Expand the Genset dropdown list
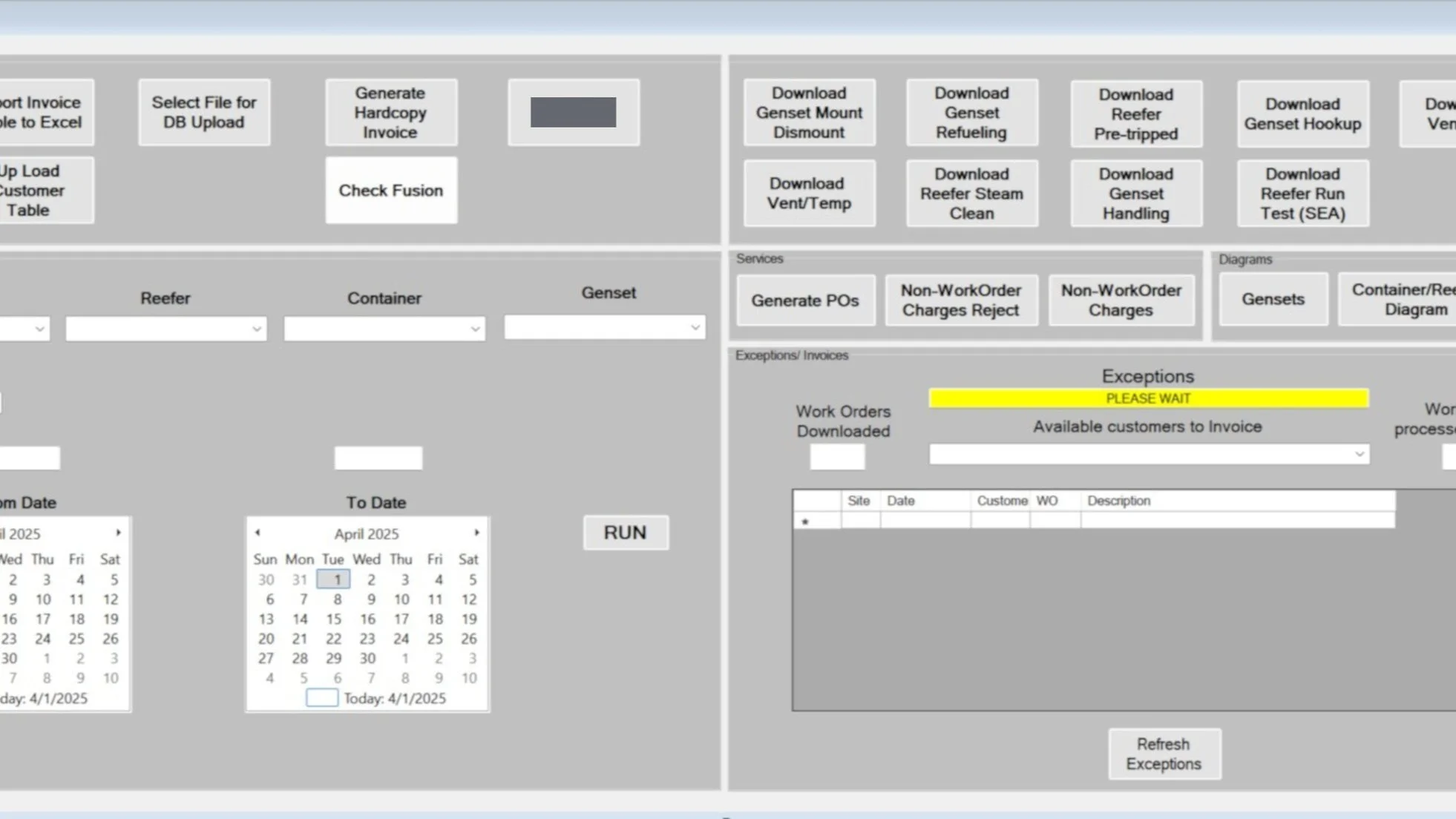Screen dimensions: 1456x819 (695, 327)
